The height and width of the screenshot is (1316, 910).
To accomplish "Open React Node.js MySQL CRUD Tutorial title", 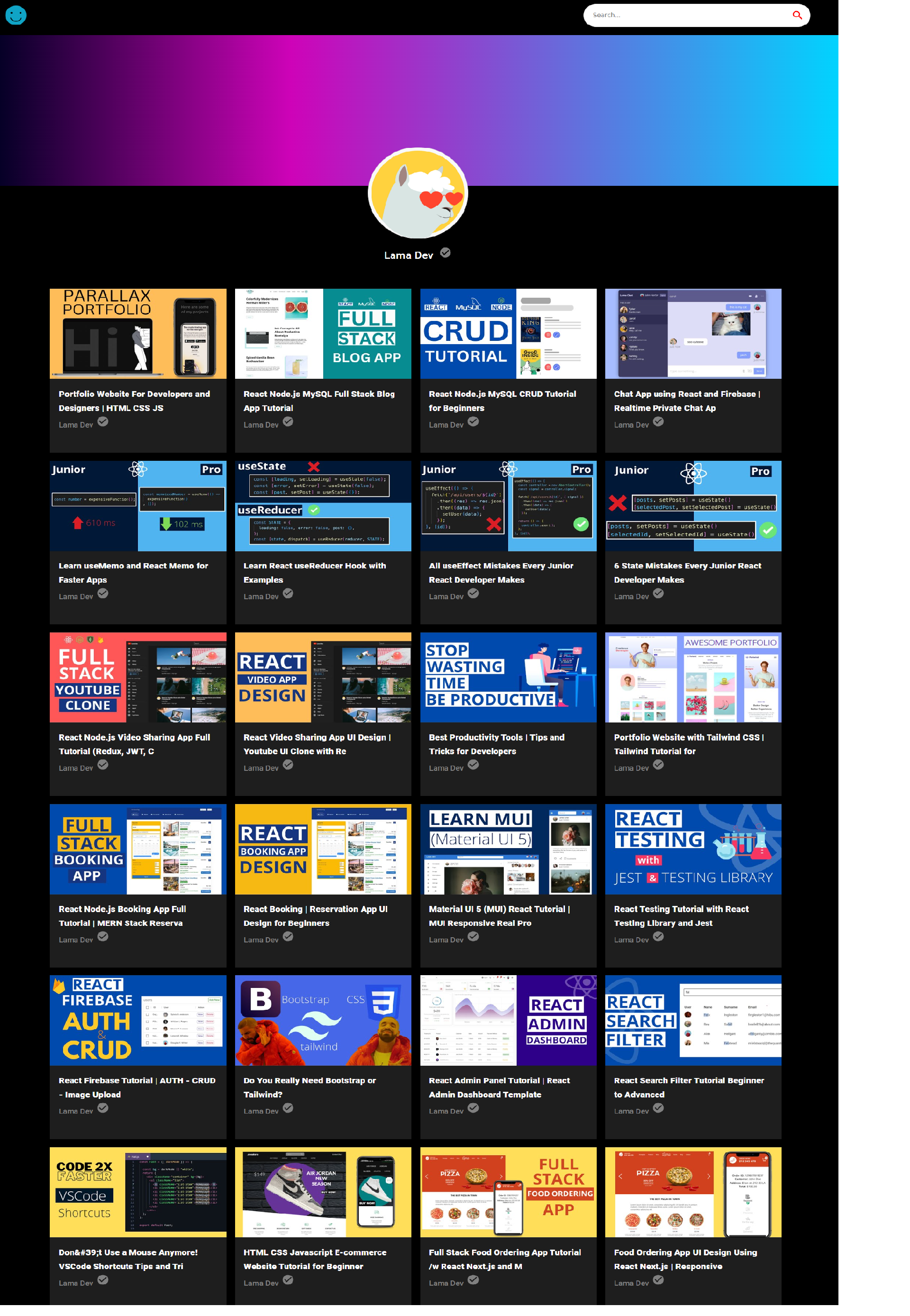I will [x=502, y=401].
